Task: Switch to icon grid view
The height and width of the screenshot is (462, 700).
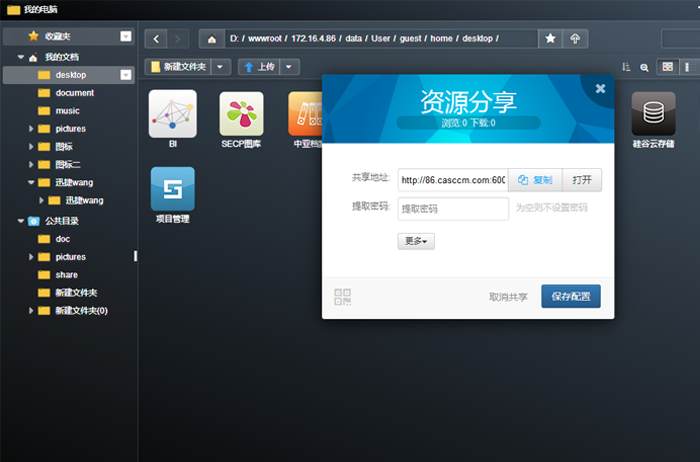Action: 667,67
